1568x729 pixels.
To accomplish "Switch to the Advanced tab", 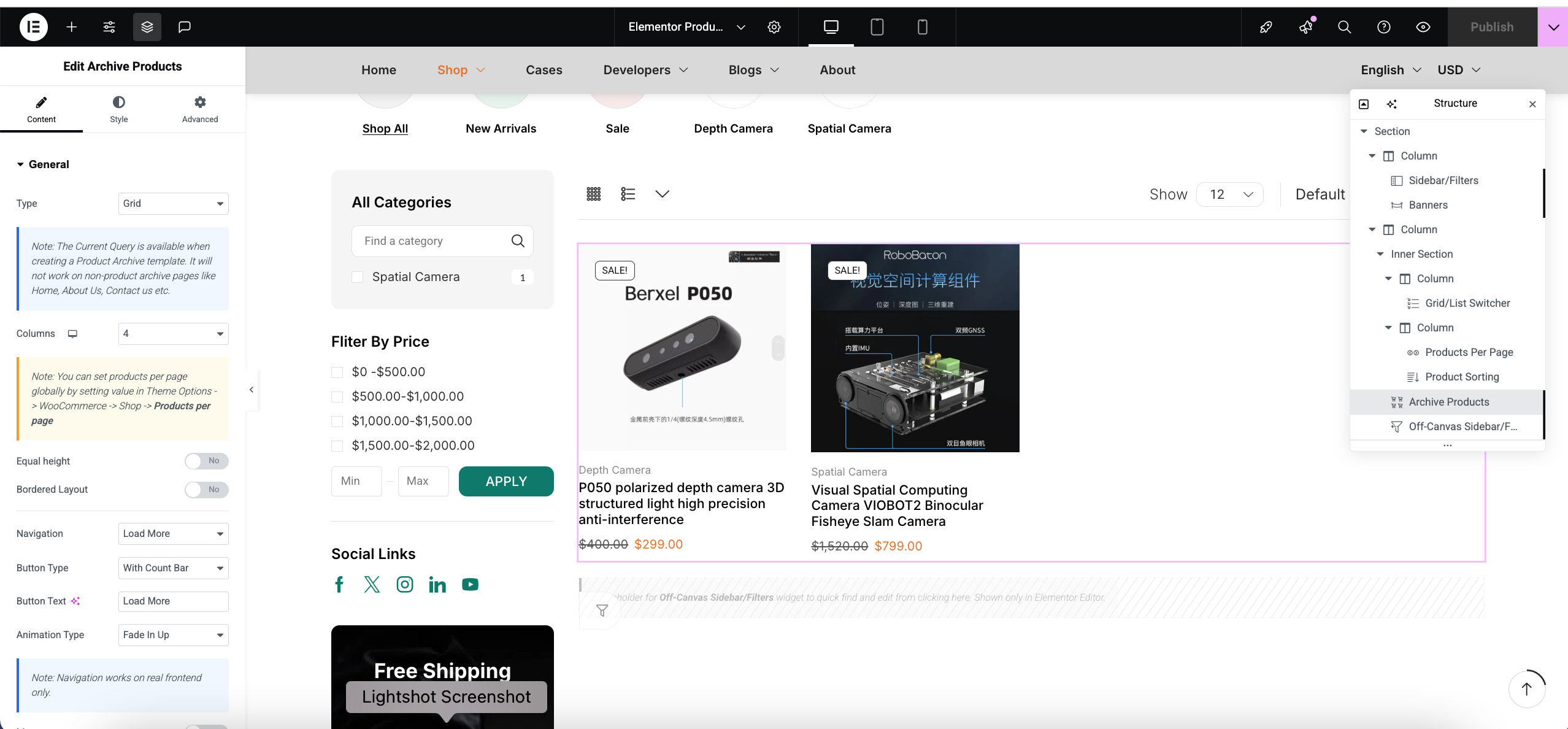I will [200, 110].
